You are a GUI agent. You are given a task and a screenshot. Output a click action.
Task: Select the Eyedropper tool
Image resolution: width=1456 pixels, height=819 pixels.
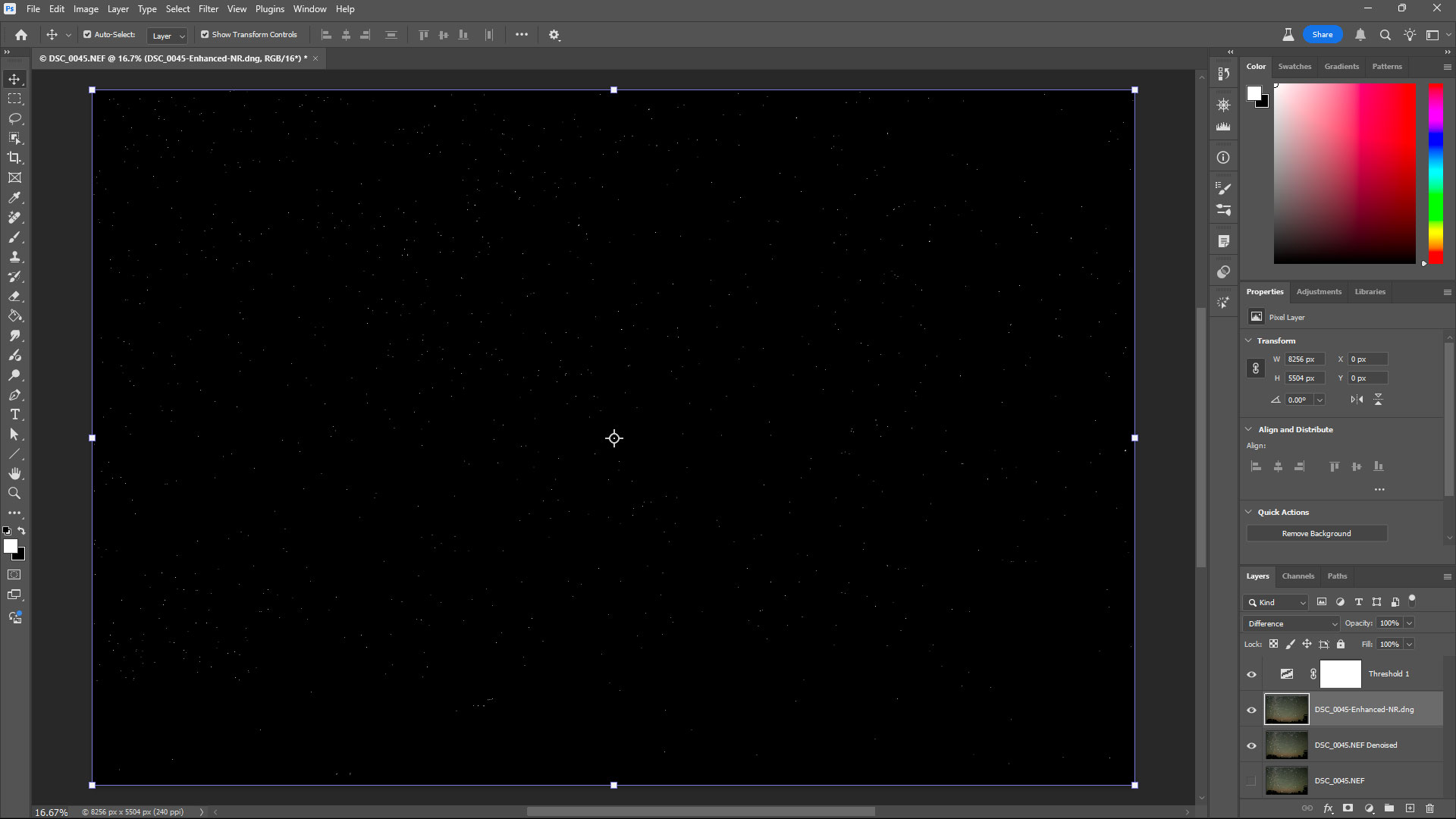(14, 198)
